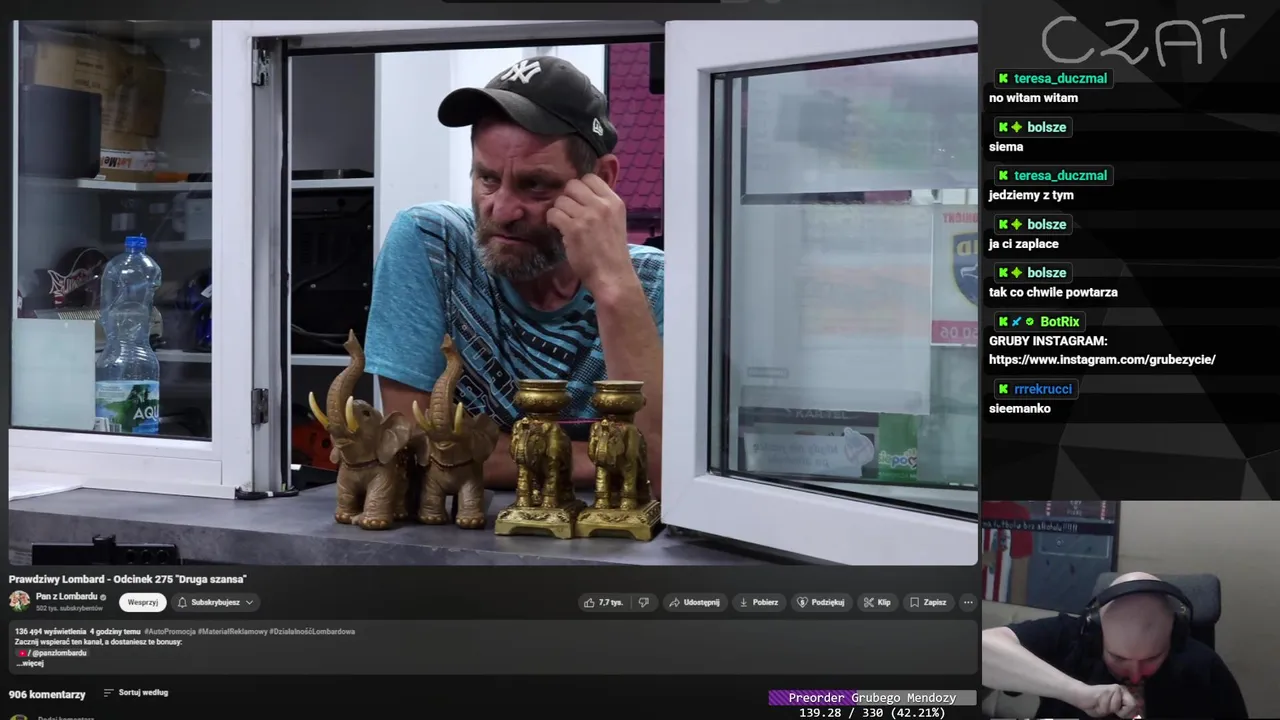This screenshot has width=1280, height=720.
Task: Click the Kick badge beside BotRix
Action: [x=1003, y=321]
